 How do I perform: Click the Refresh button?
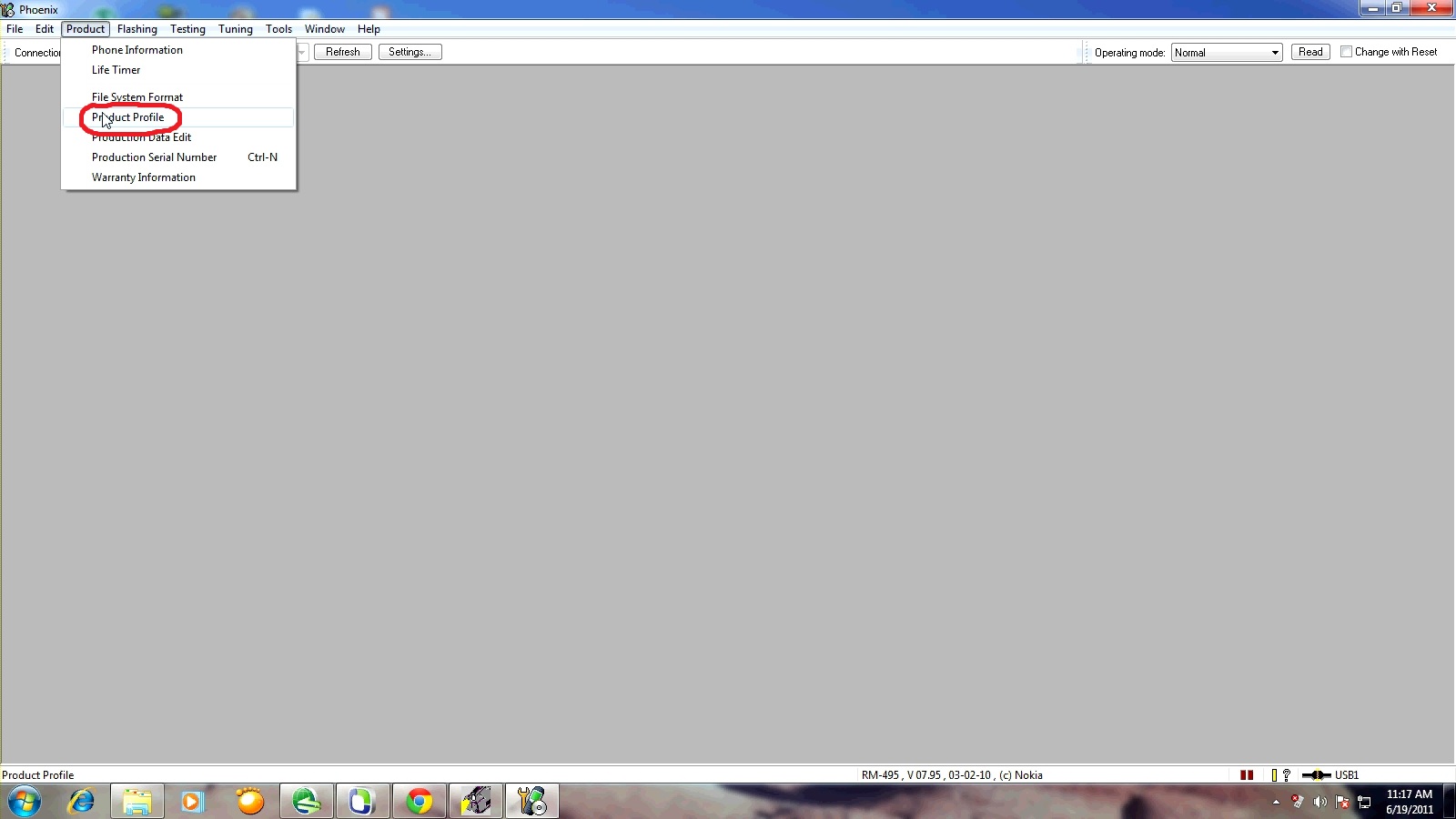tap(343, 52)
